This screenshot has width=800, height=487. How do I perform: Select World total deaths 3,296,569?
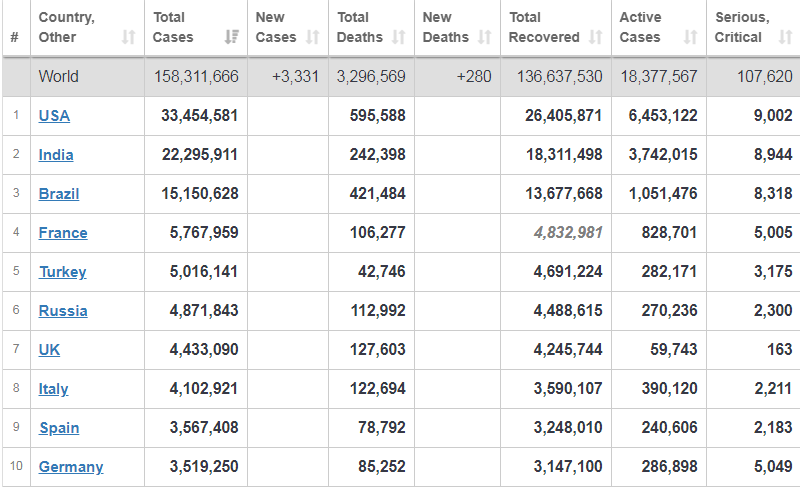tap(371, 76)
